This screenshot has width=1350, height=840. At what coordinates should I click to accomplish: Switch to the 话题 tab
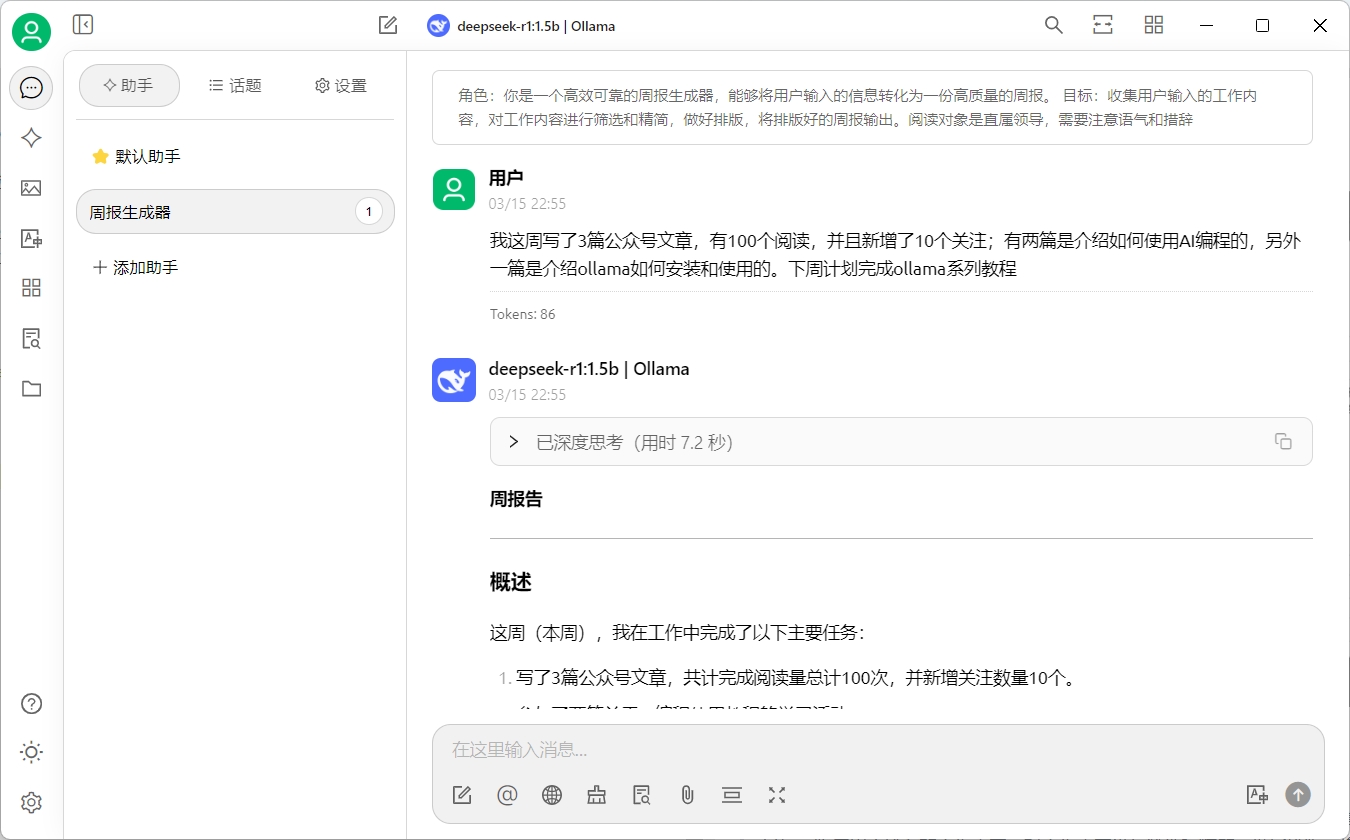pyautogui.click(x=235, y=86)
